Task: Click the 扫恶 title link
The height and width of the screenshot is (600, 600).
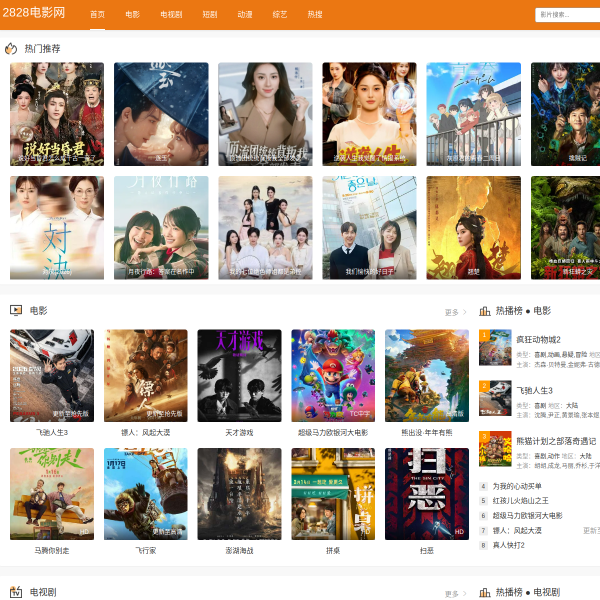Action: [x=427, y=551]
